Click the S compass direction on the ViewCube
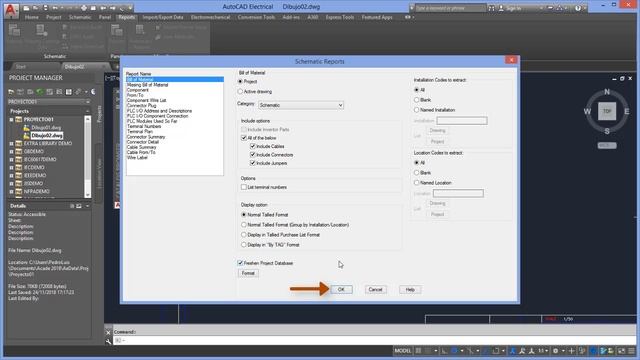 607,131
